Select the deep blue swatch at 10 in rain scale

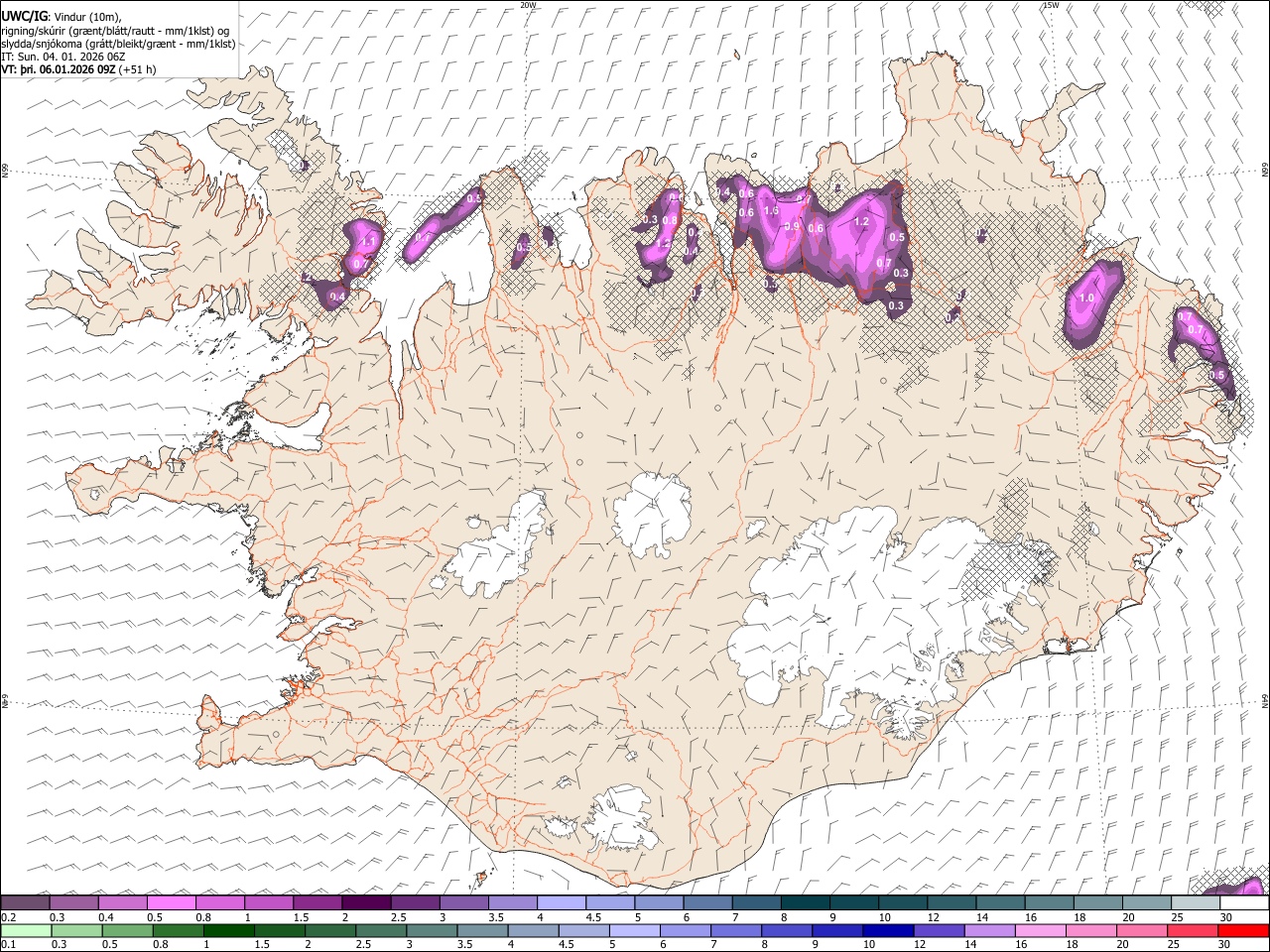(x=886, y=930)
